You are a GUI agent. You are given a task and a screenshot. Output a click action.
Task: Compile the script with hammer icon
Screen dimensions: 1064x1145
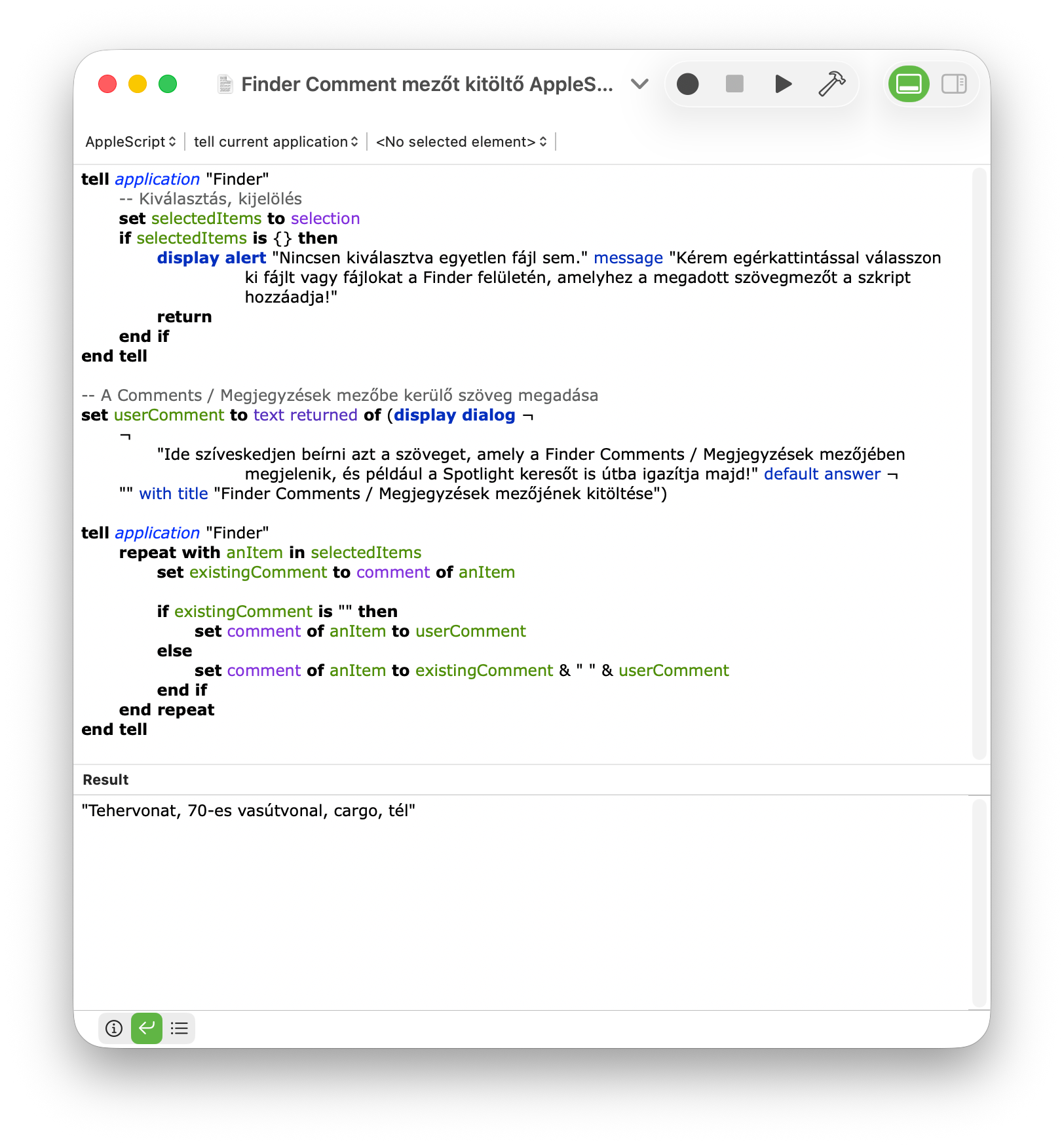[831, 84]
